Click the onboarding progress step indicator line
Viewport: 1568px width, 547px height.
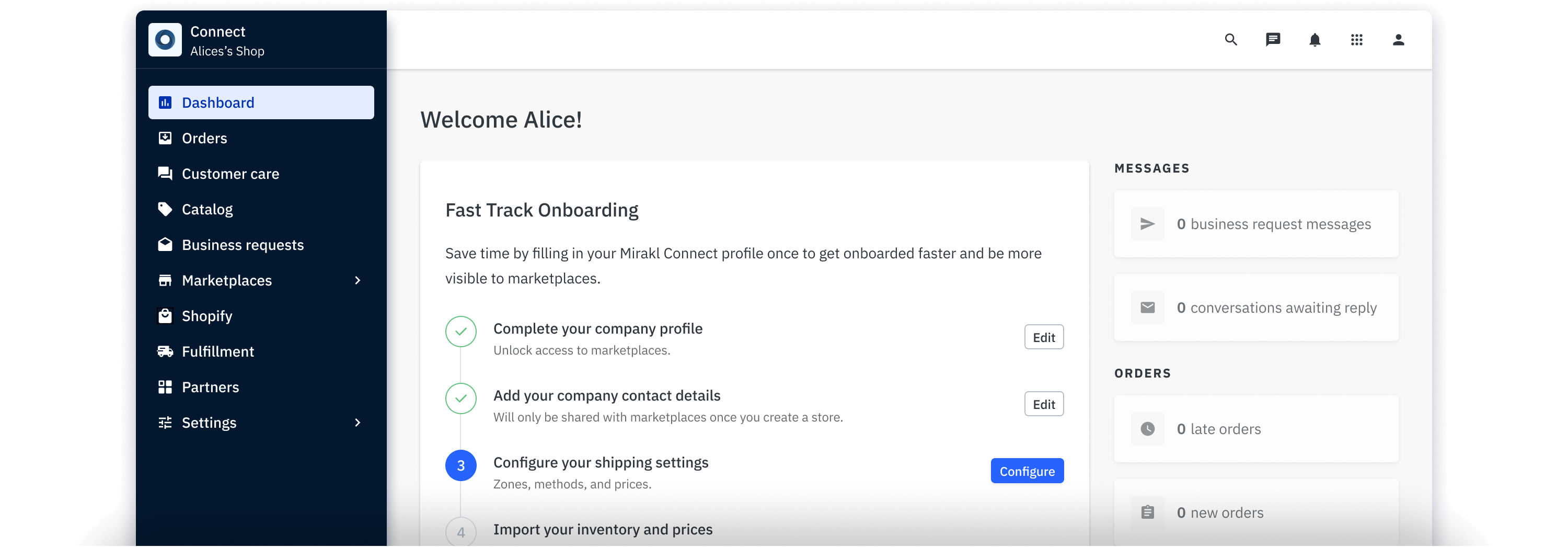click(461, 432)
